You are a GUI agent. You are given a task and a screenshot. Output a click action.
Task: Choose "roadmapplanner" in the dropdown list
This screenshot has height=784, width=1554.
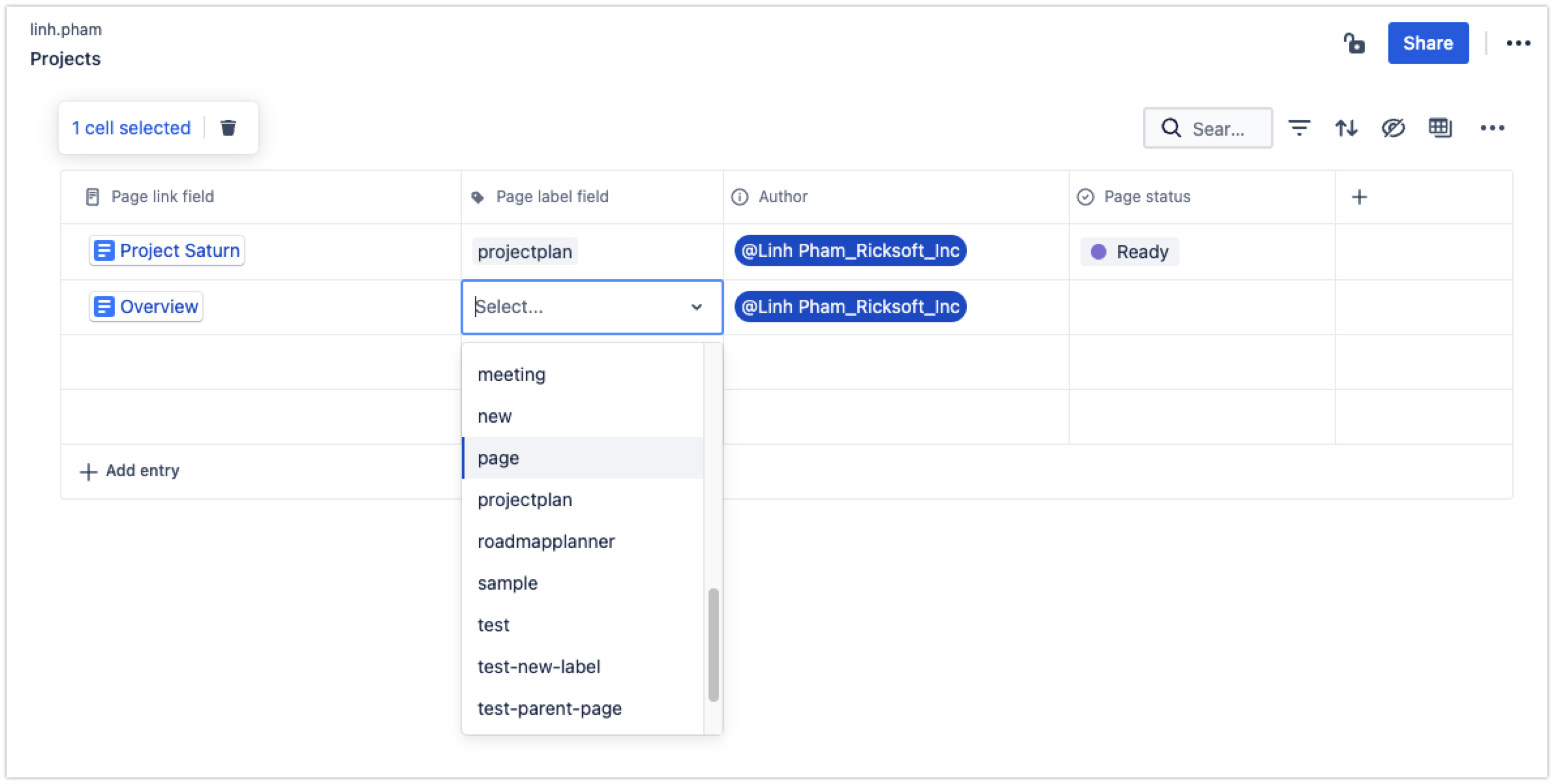click(x=546, y=541)
